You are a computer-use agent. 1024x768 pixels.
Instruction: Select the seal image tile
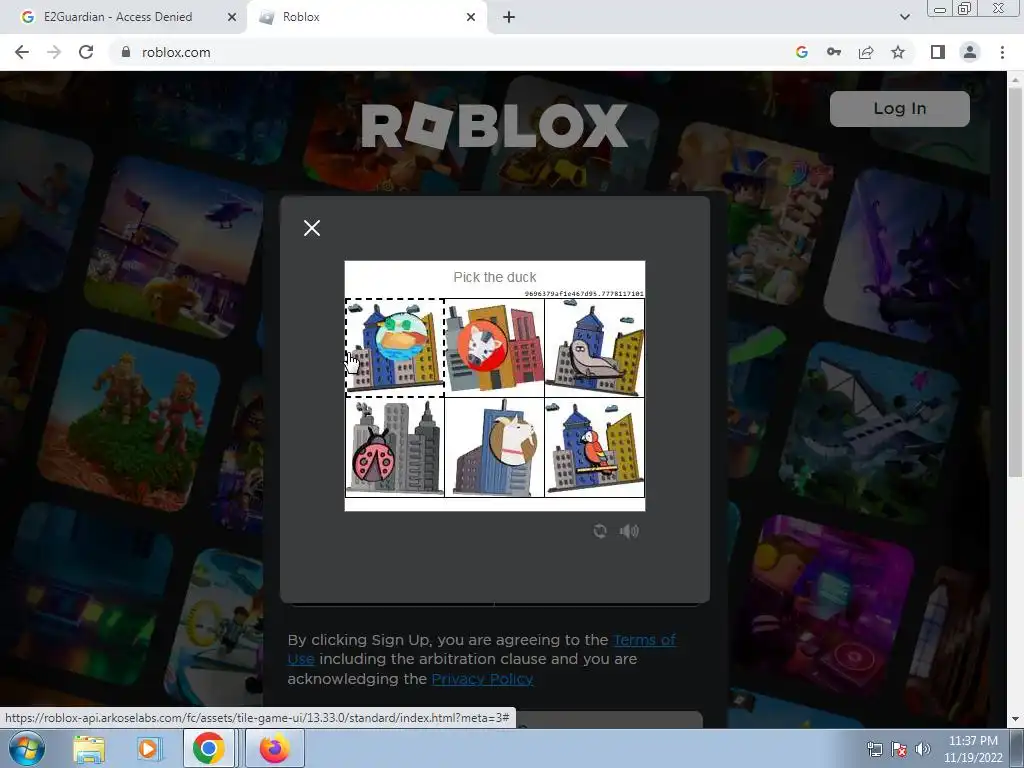tap(594, 347)
